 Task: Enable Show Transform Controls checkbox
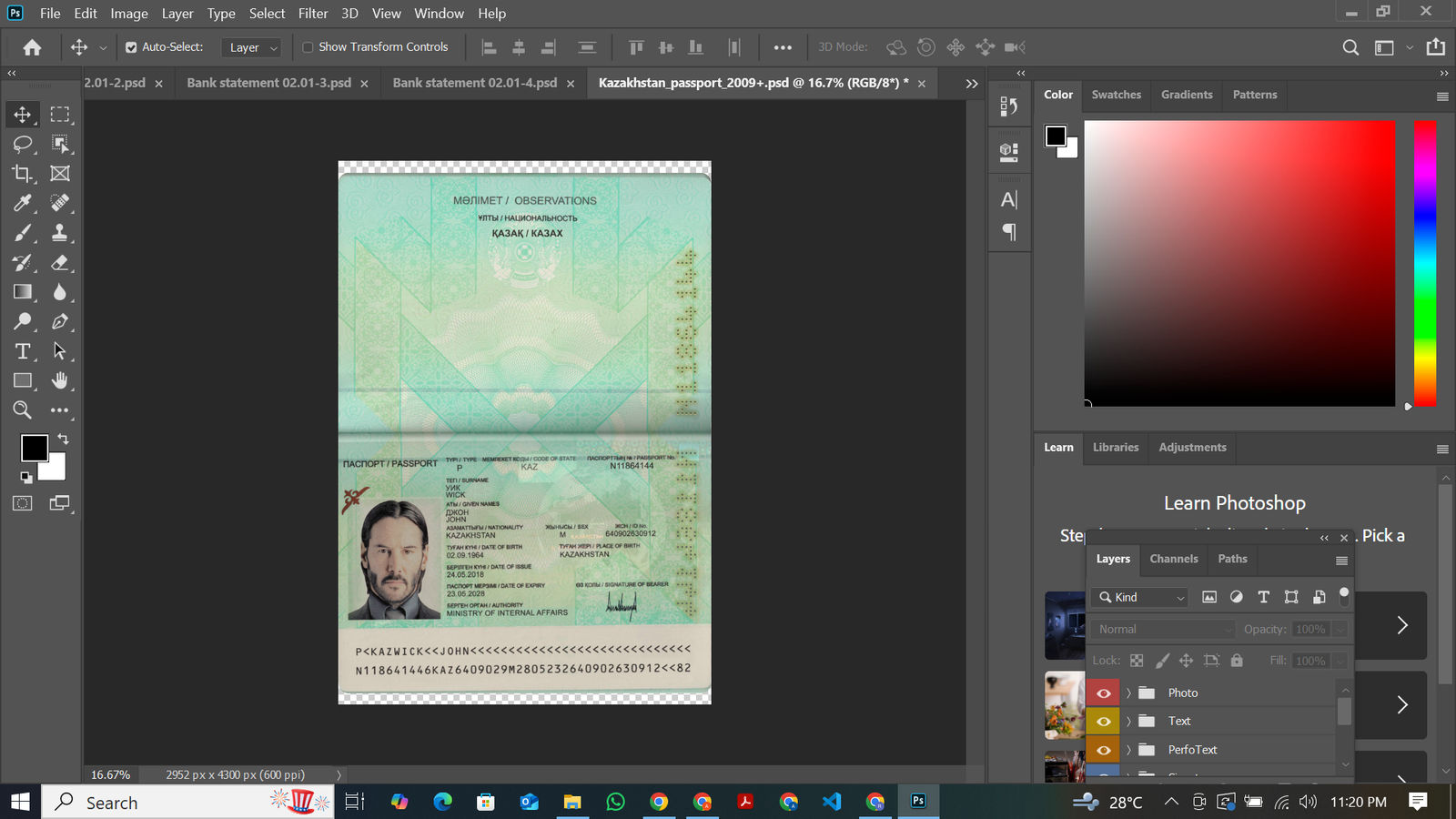pyautogui.click(x=308, y=47)
